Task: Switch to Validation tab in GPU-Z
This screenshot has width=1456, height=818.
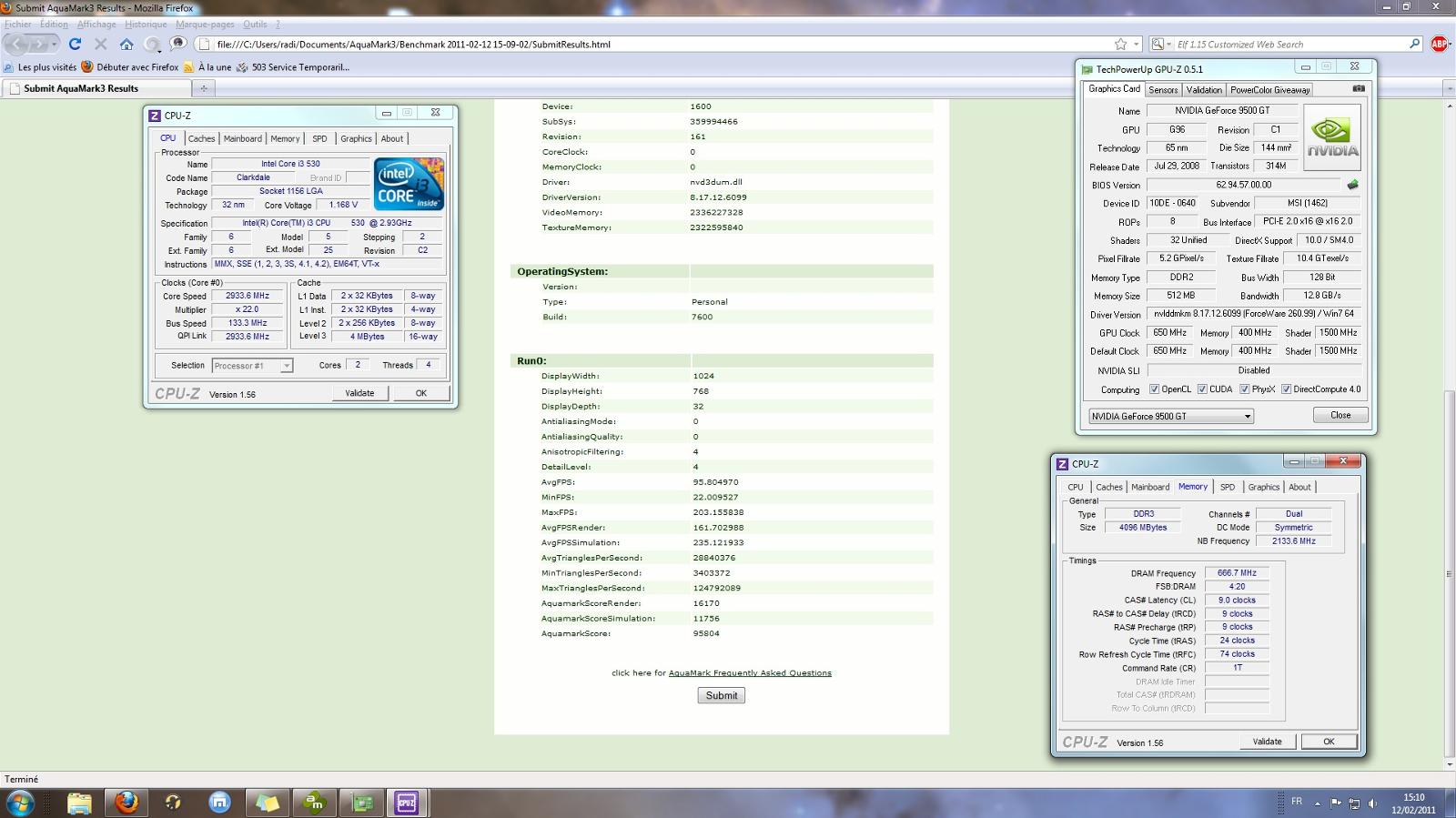Action: (1204, 89)
